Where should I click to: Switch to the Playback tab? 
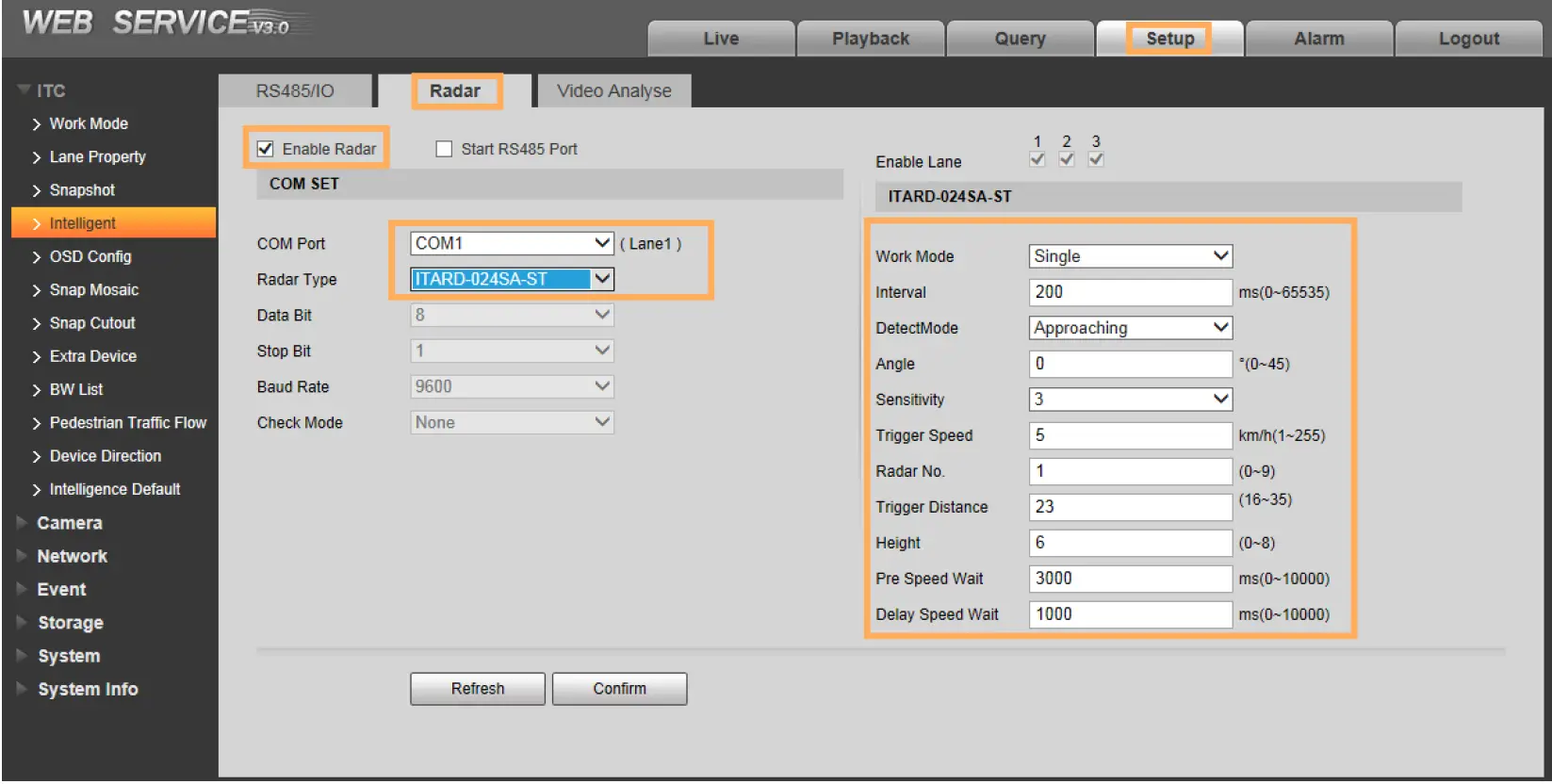click(871, 39)
